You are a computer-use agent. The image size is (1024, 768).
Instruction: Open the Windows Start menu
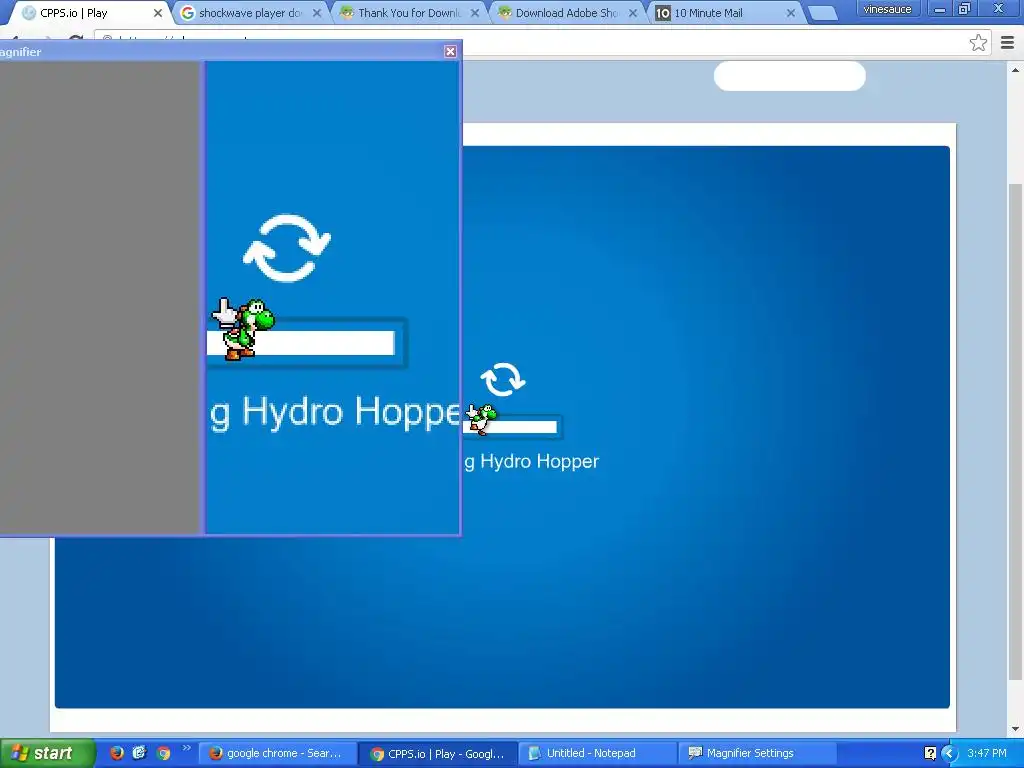(47, 753)
